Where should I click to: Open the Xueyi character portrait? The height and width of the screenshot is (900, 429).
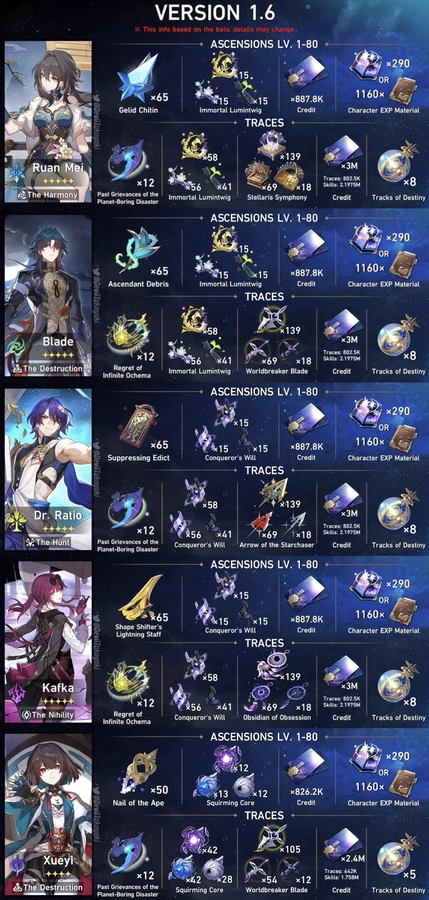(48, 814)
